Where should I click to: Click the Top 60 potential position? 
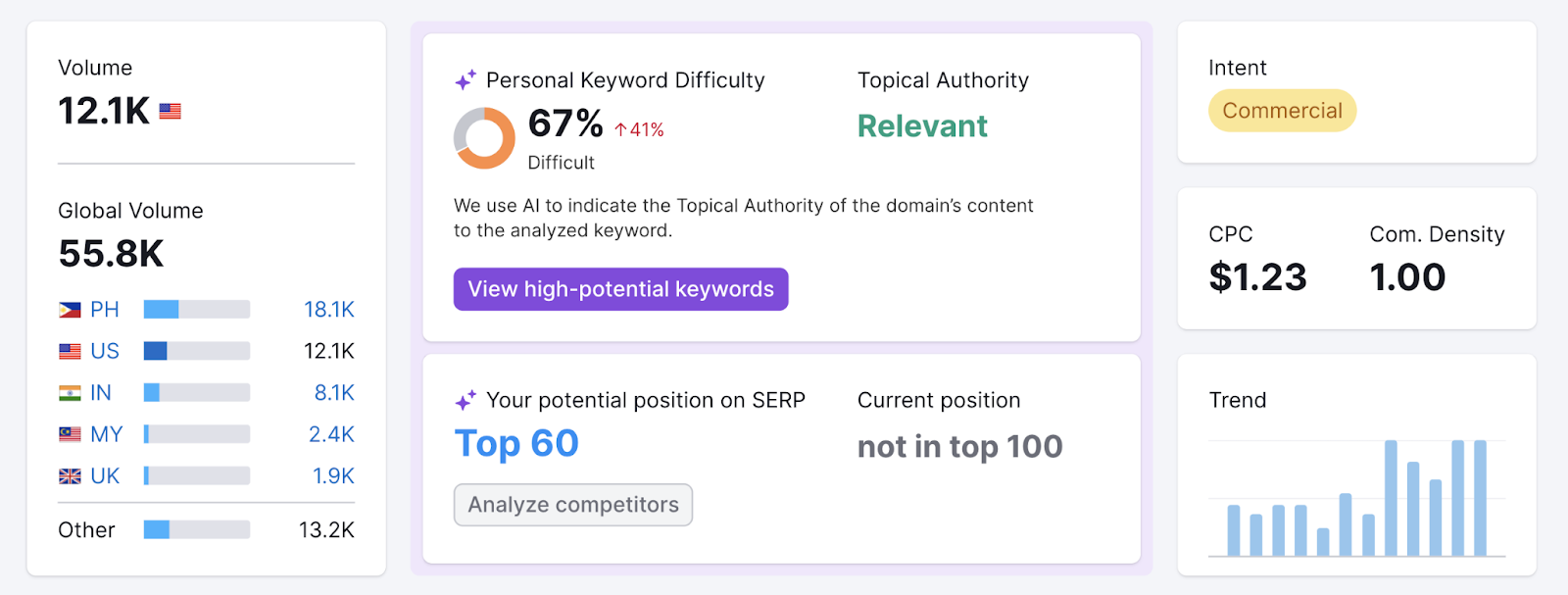515,443
